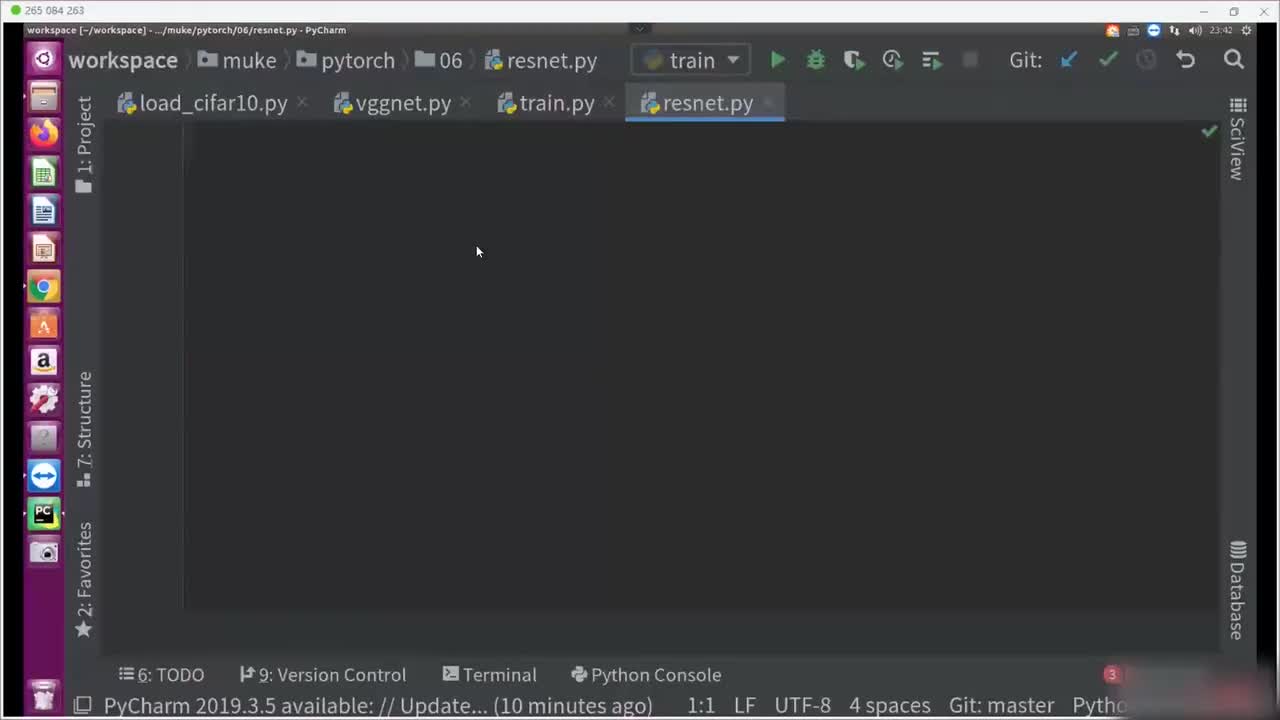Open the Project tool window

(x=84, y=145)
